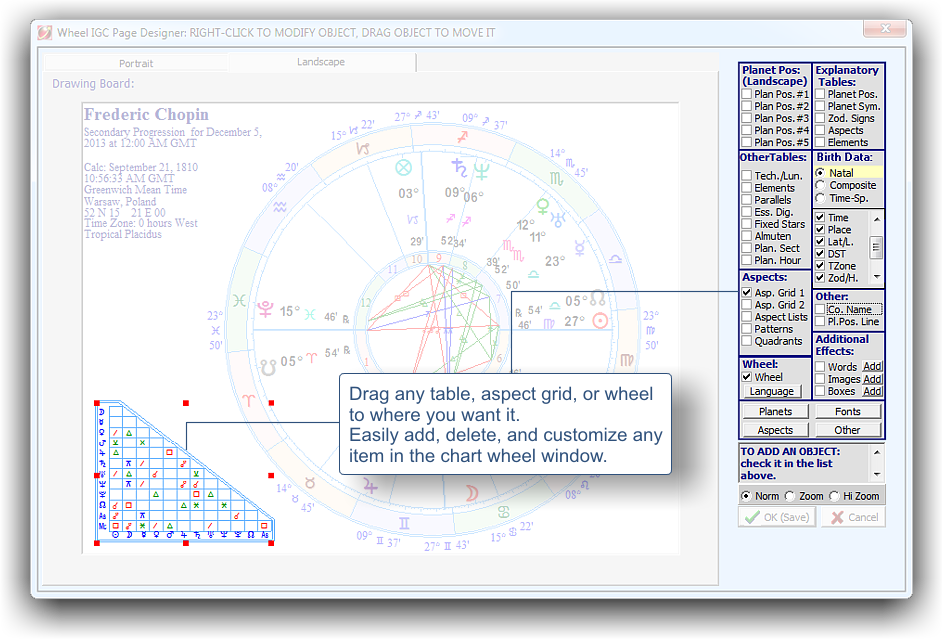Open the wheel Language settings
Screen dimensions: 942x639
[x=771, y=391]
